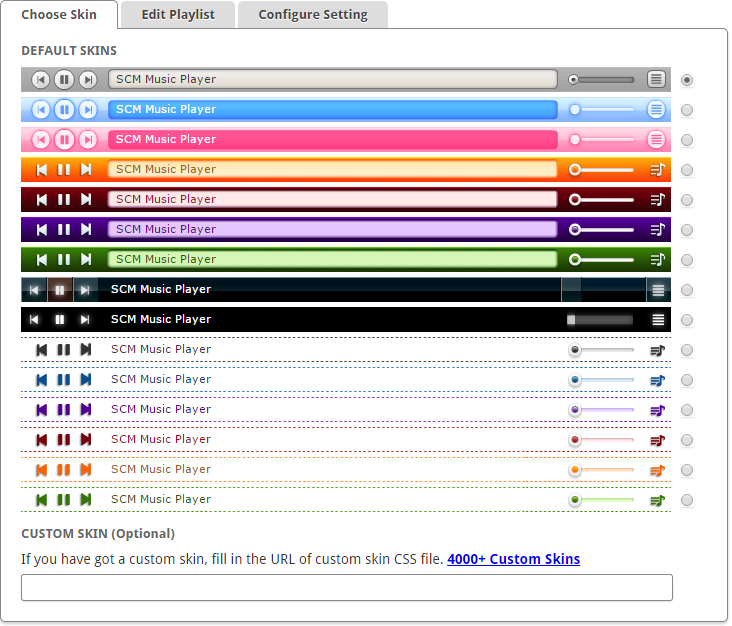Click pause on the orange bar skin
Image resolution: width=732 pixels, height=626 pixels.
pyautogui.click(x=64, y=169)
